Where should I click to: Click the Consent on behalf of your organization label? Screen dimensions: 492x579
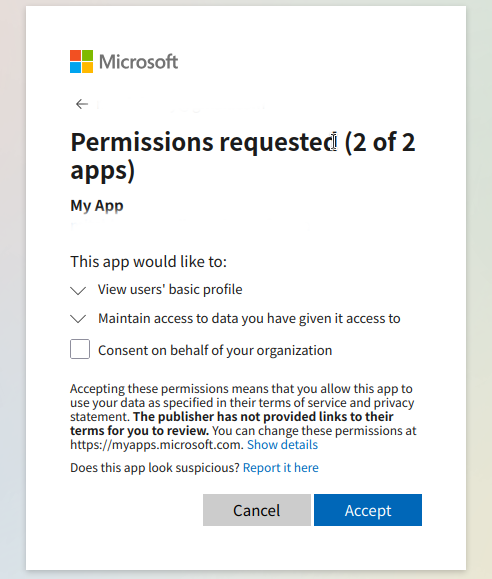(215, 350)
